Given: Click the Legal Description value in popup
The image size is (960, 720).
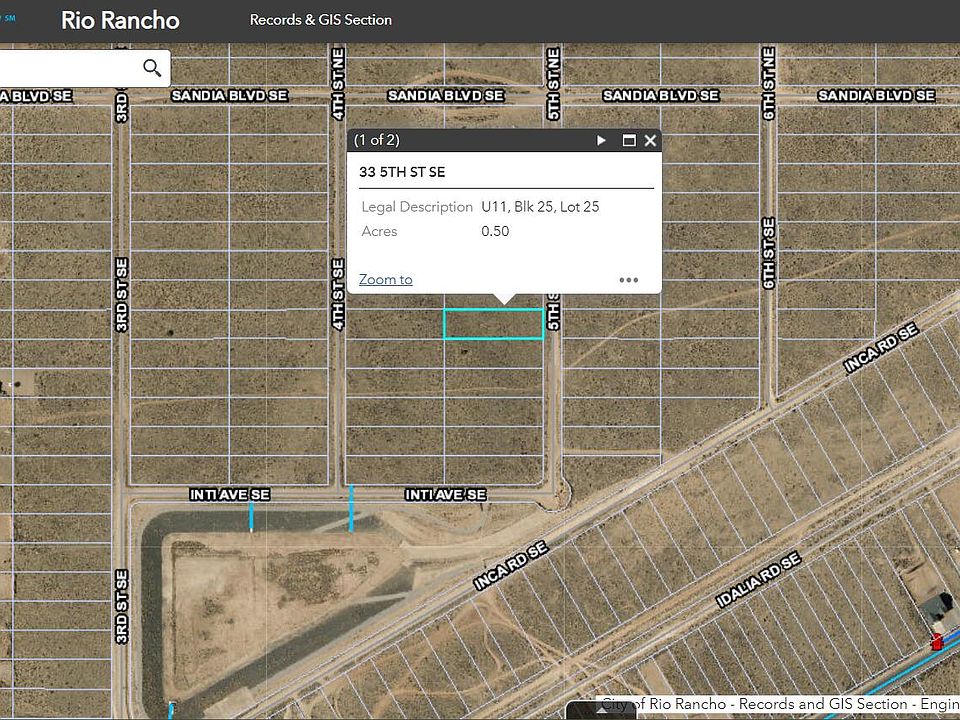Looking at the screenshot, I should [540, 207].
